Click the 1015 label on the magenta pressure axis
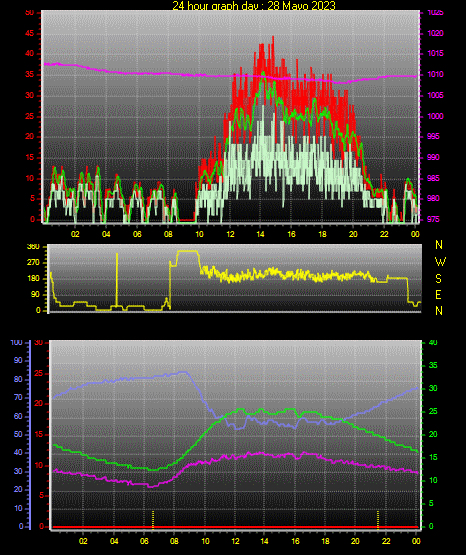The width and height of the screenshot is (466, 555). [436, 53]
